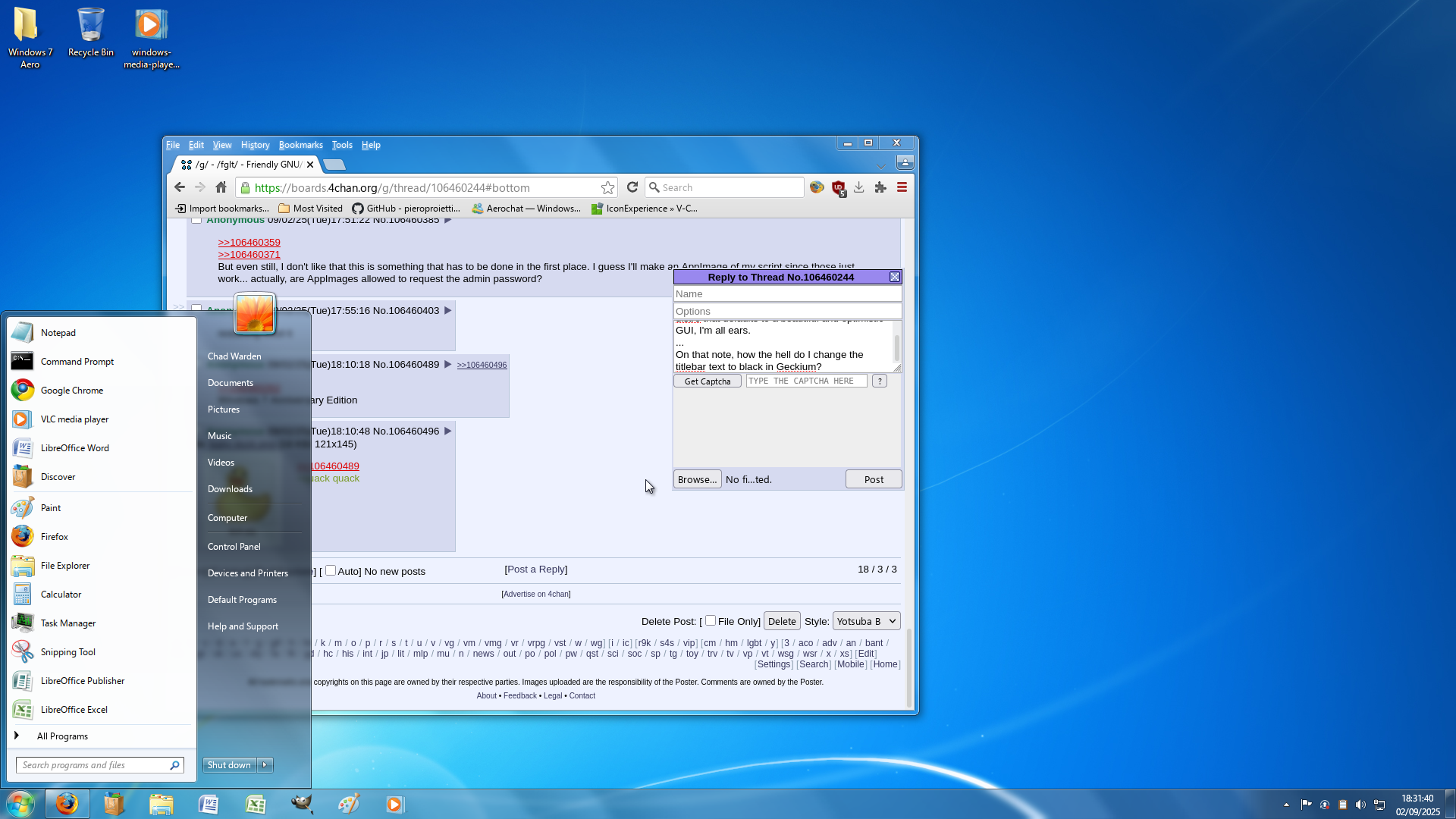The image size is (1456, 819).
Task: Open the uBlock Origin extension icon
Action: [839, 187]
